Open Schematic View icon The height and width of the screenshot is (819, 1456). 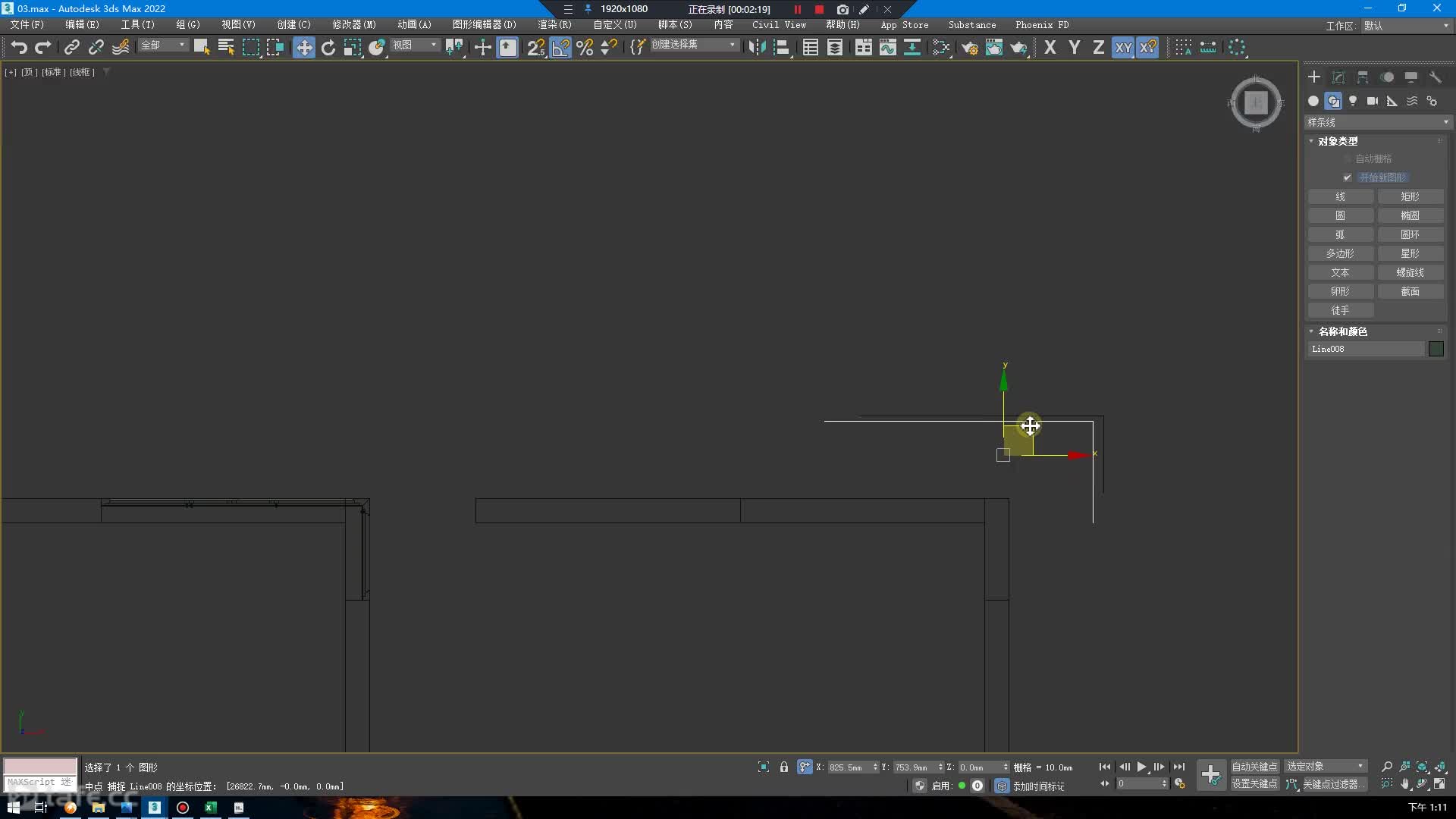click(x=912, y=48)
